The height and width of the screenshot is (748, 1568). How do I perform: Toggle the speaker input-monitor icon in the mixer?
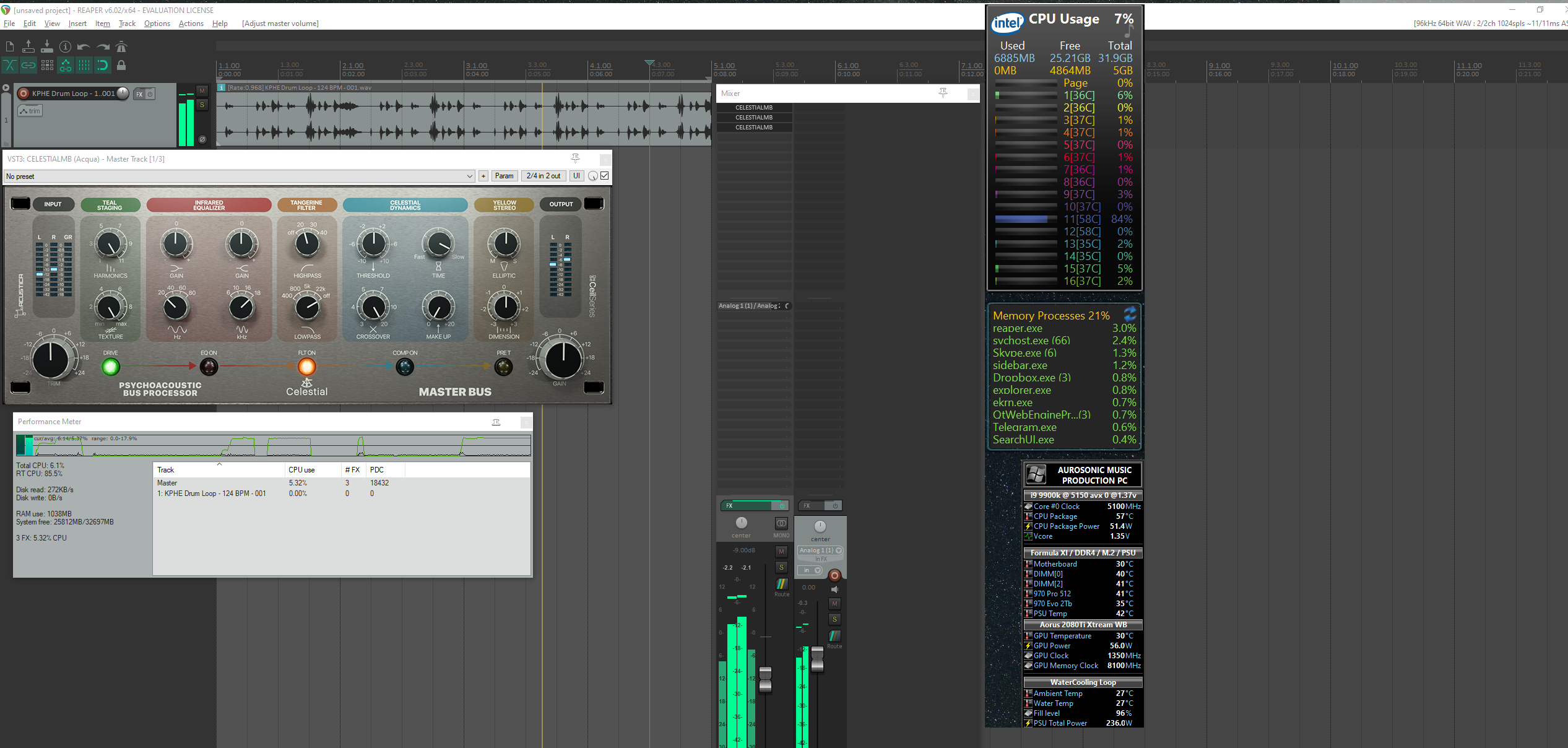(834, 589)
